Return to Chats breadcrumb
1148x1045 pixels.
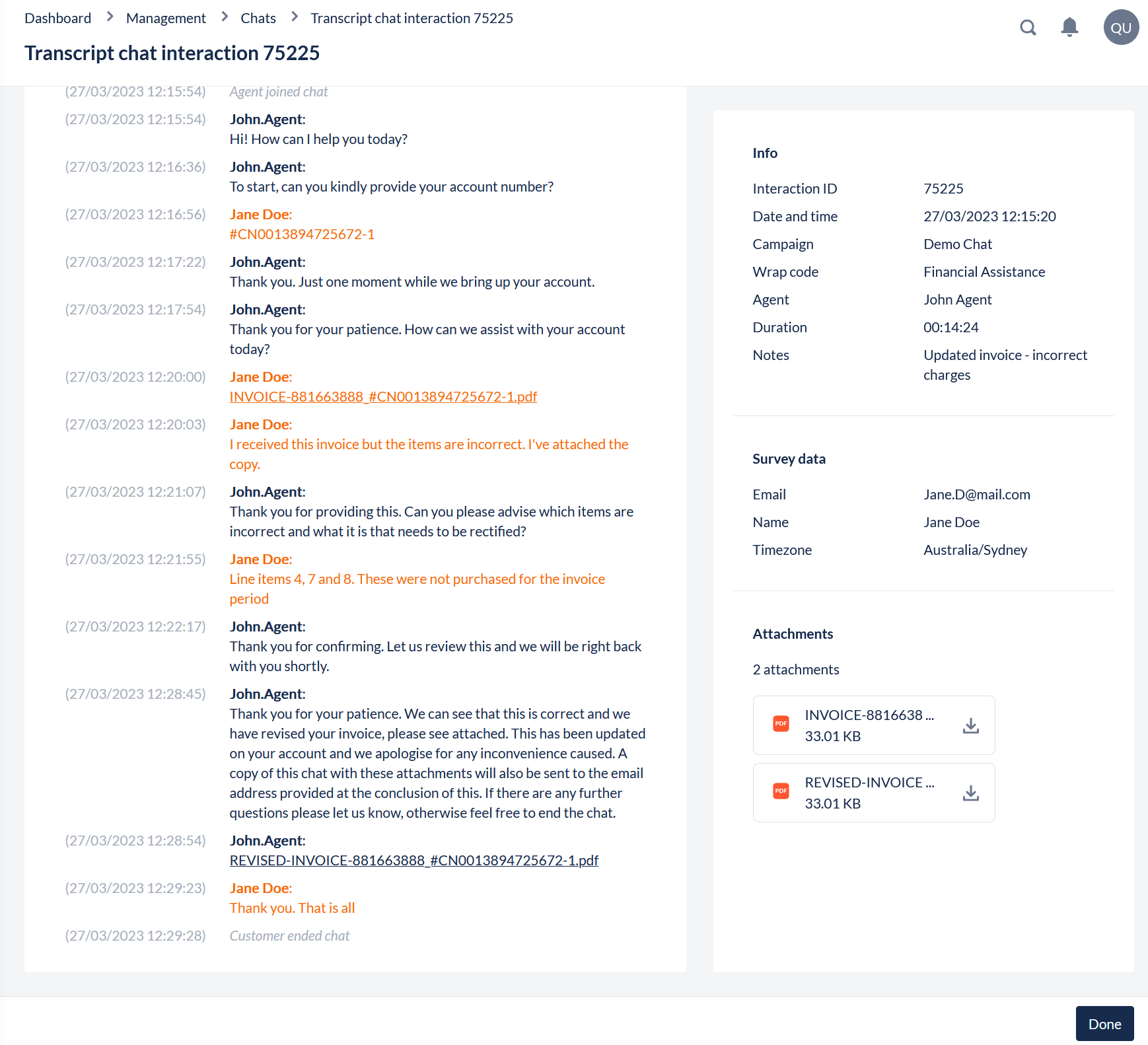(258, 18)
